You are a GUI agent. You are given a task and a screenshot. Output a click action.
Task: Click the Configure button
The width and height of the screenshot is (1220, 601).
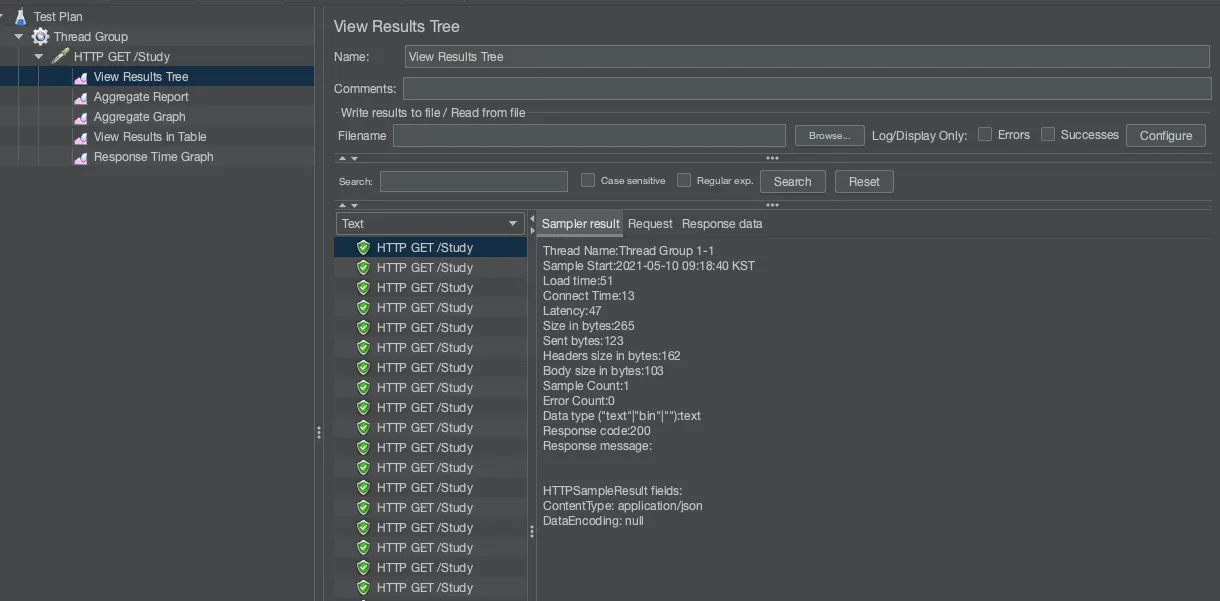click(1166, 136)
